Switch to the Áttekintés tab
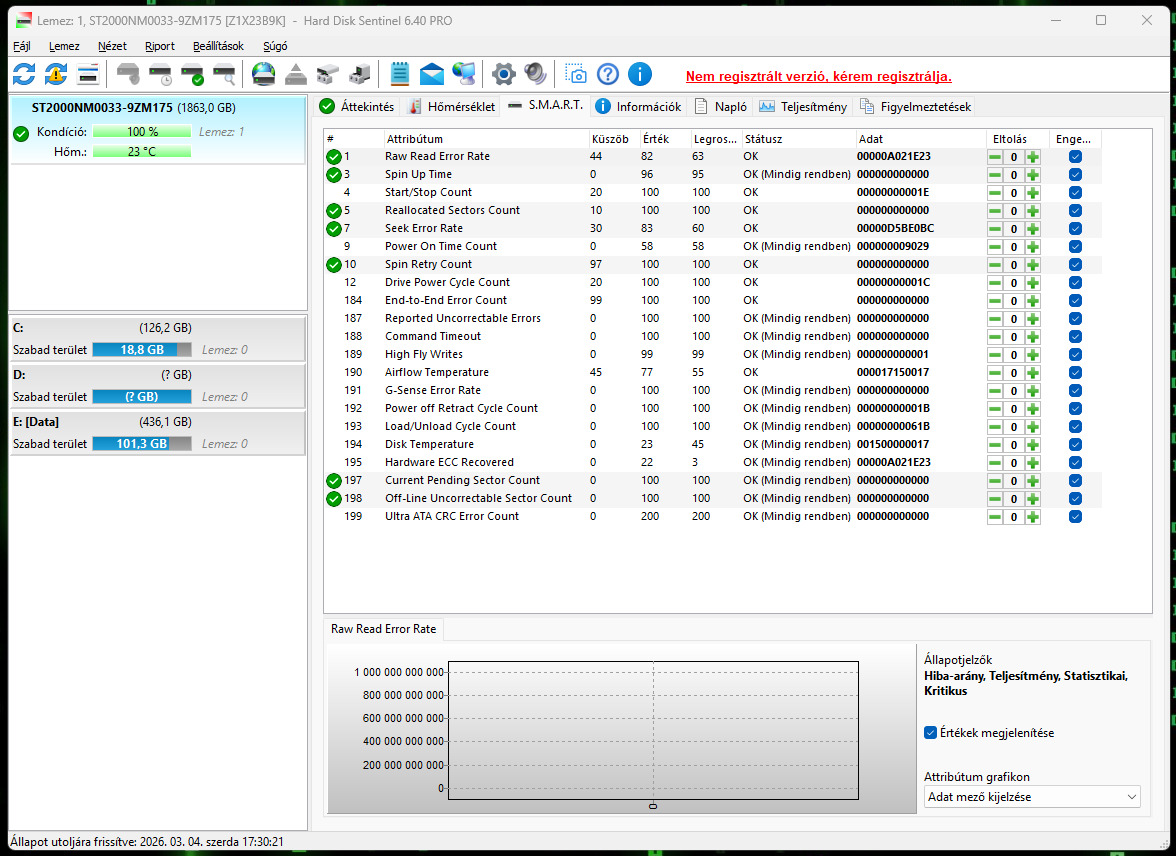 [x=357, y=107]
